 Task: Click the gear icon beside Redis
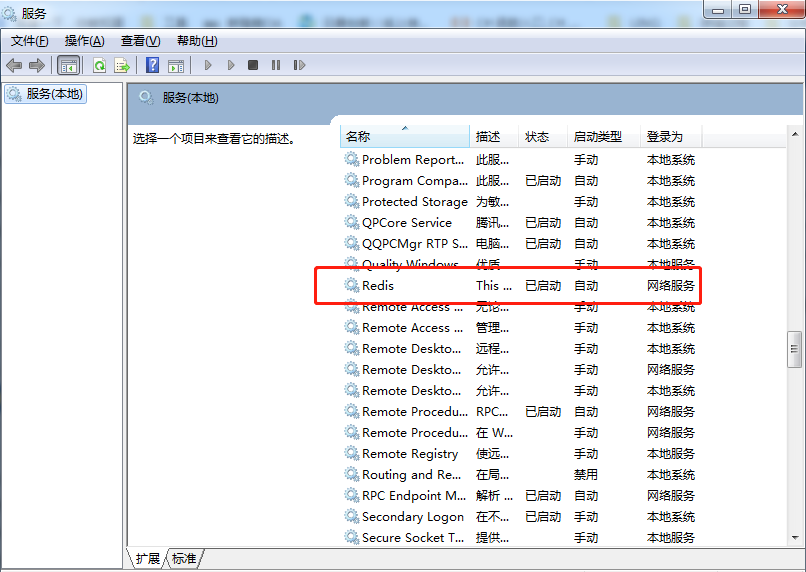coord(352,285)
